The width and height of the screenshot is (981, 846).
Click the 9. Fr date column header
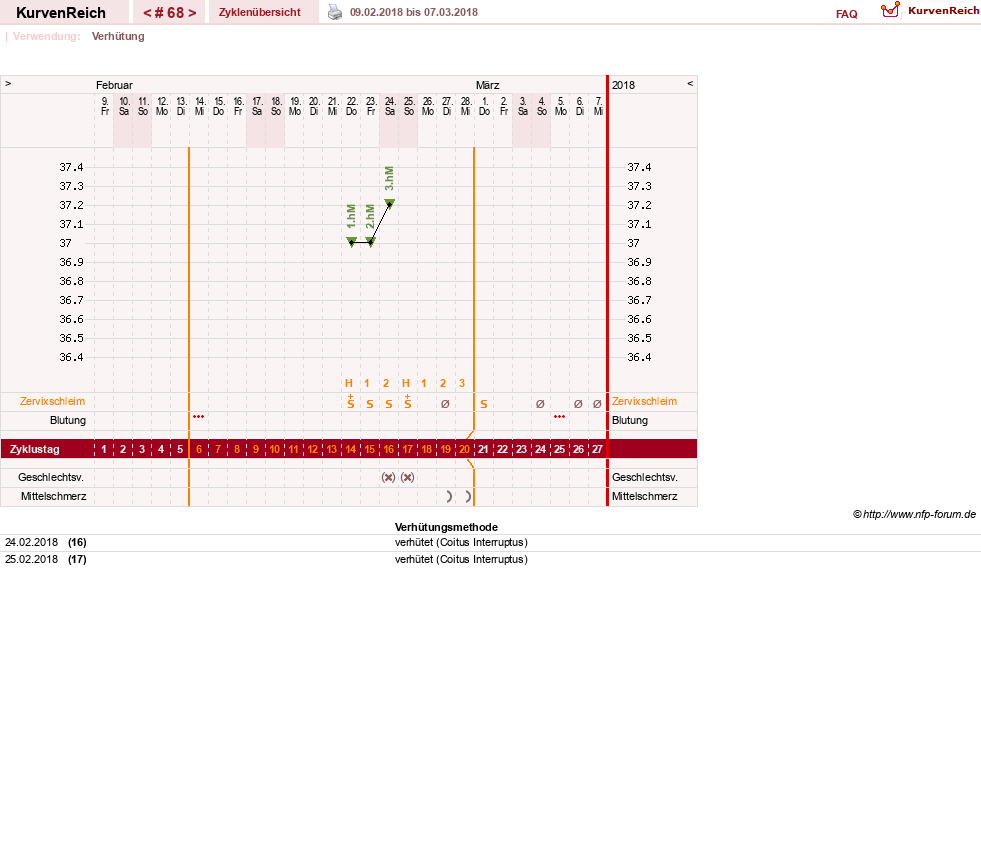click(x=104, y=106)
